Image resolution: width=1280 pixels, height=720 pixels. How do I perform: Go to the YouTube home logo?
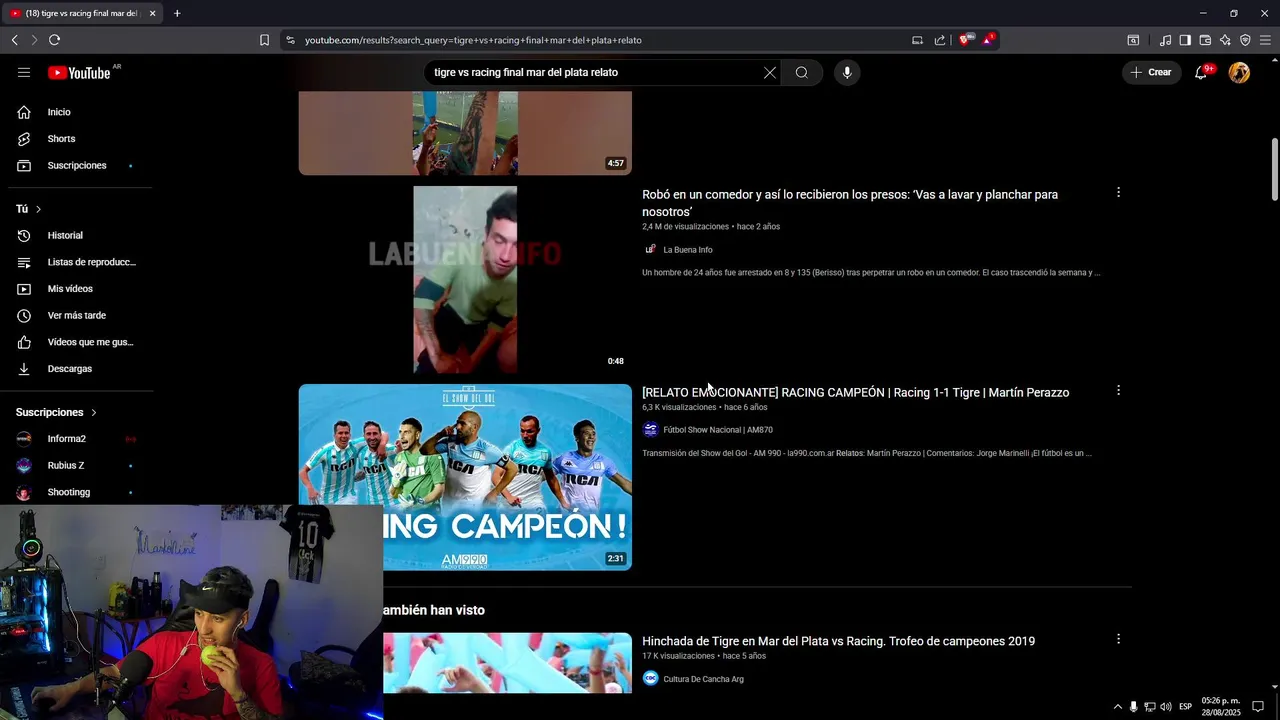pyautogui.click(x=79, y=72)
